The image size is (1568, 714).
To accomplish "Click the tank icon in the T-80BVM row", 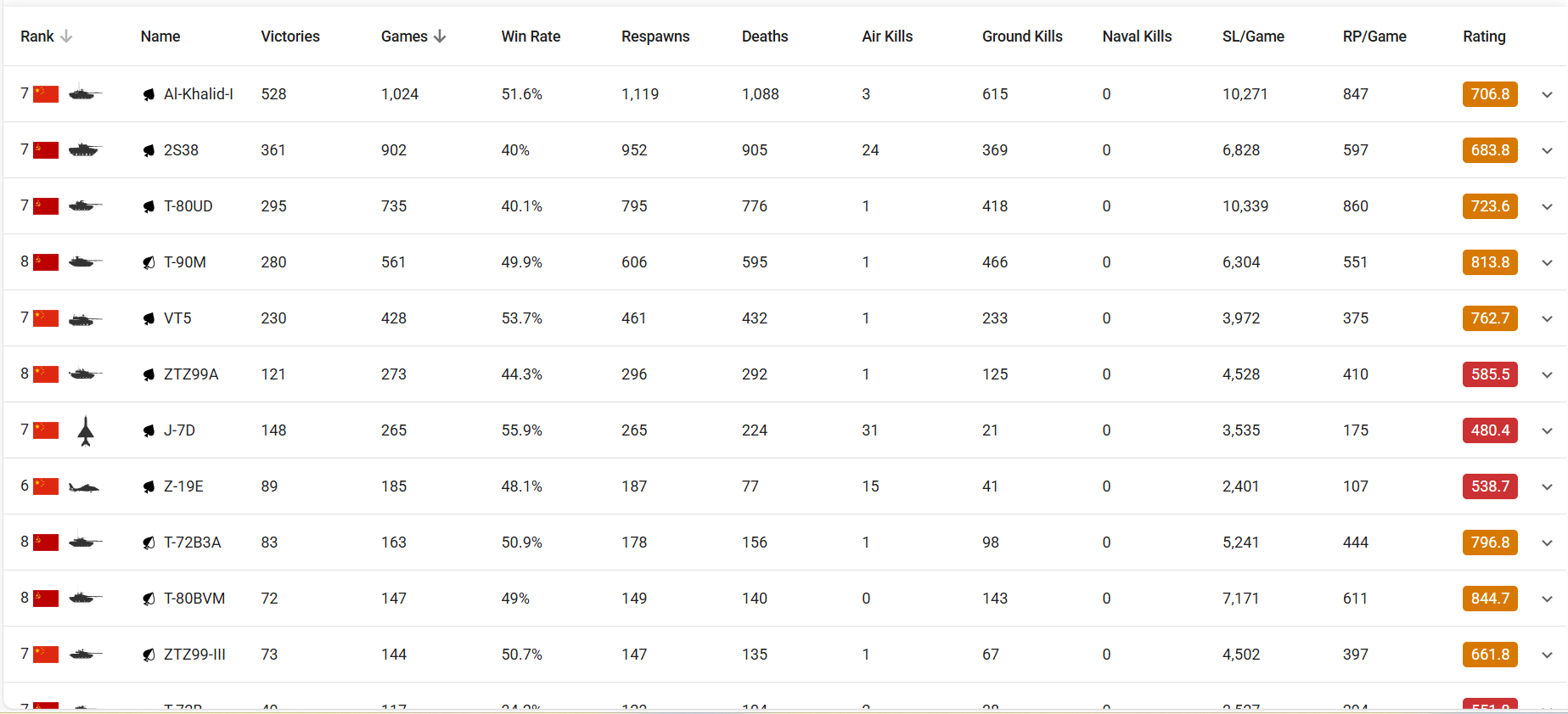I will coord(84,598).
